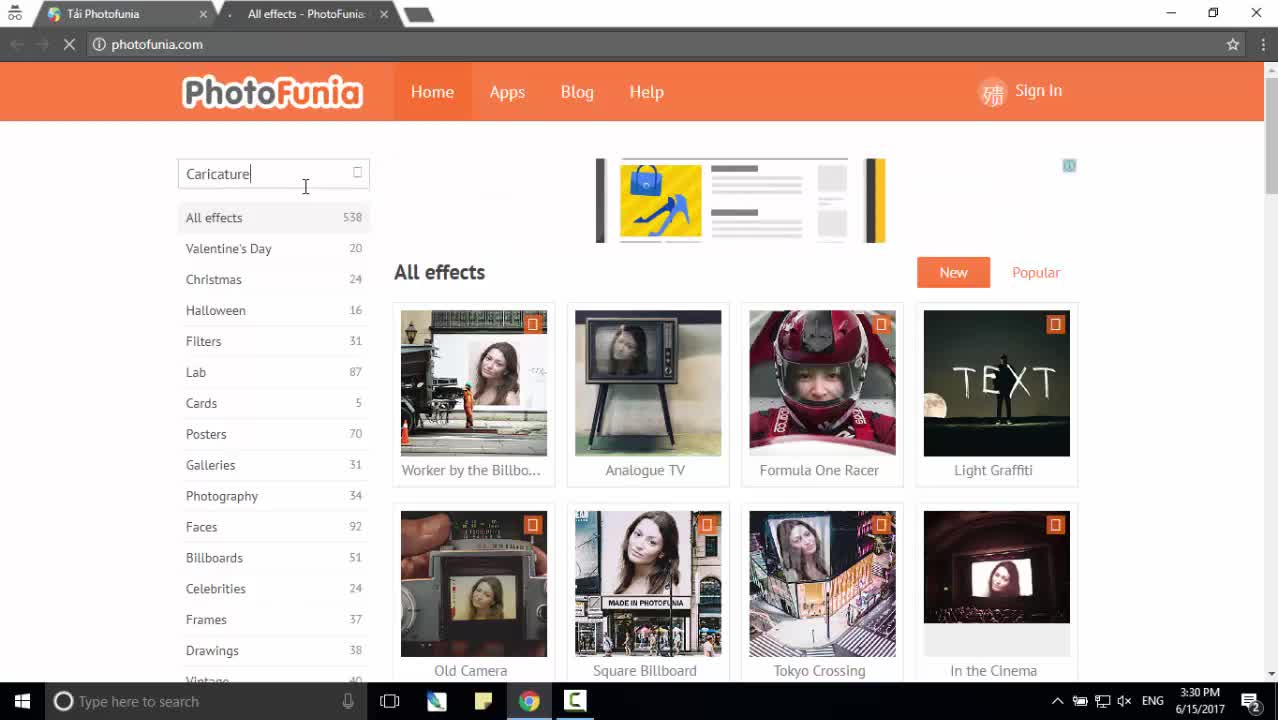This screenshot has height=720, width=1278.
Task: Click the Windows taskbar search box
Action: pyautogui.click(x=206, y=701)
